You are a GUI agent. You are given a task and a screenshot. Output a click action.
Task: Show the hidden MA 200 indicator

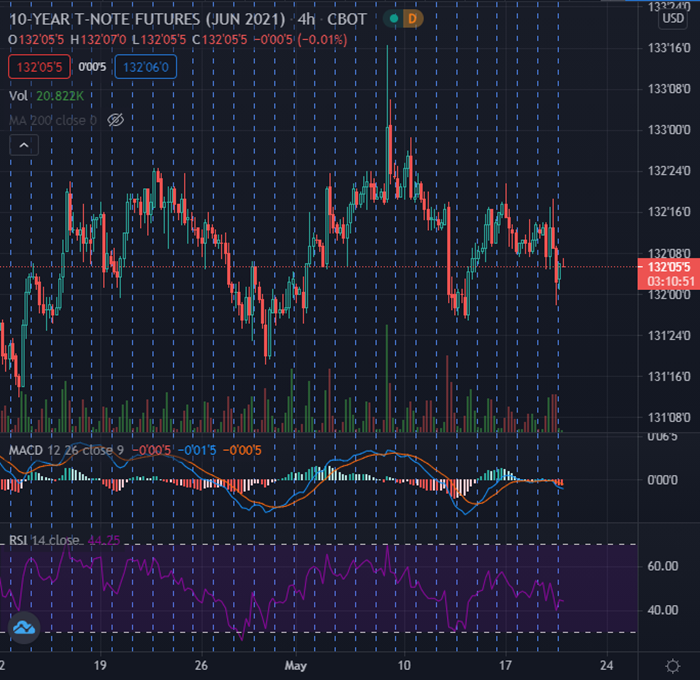point(115,120)
